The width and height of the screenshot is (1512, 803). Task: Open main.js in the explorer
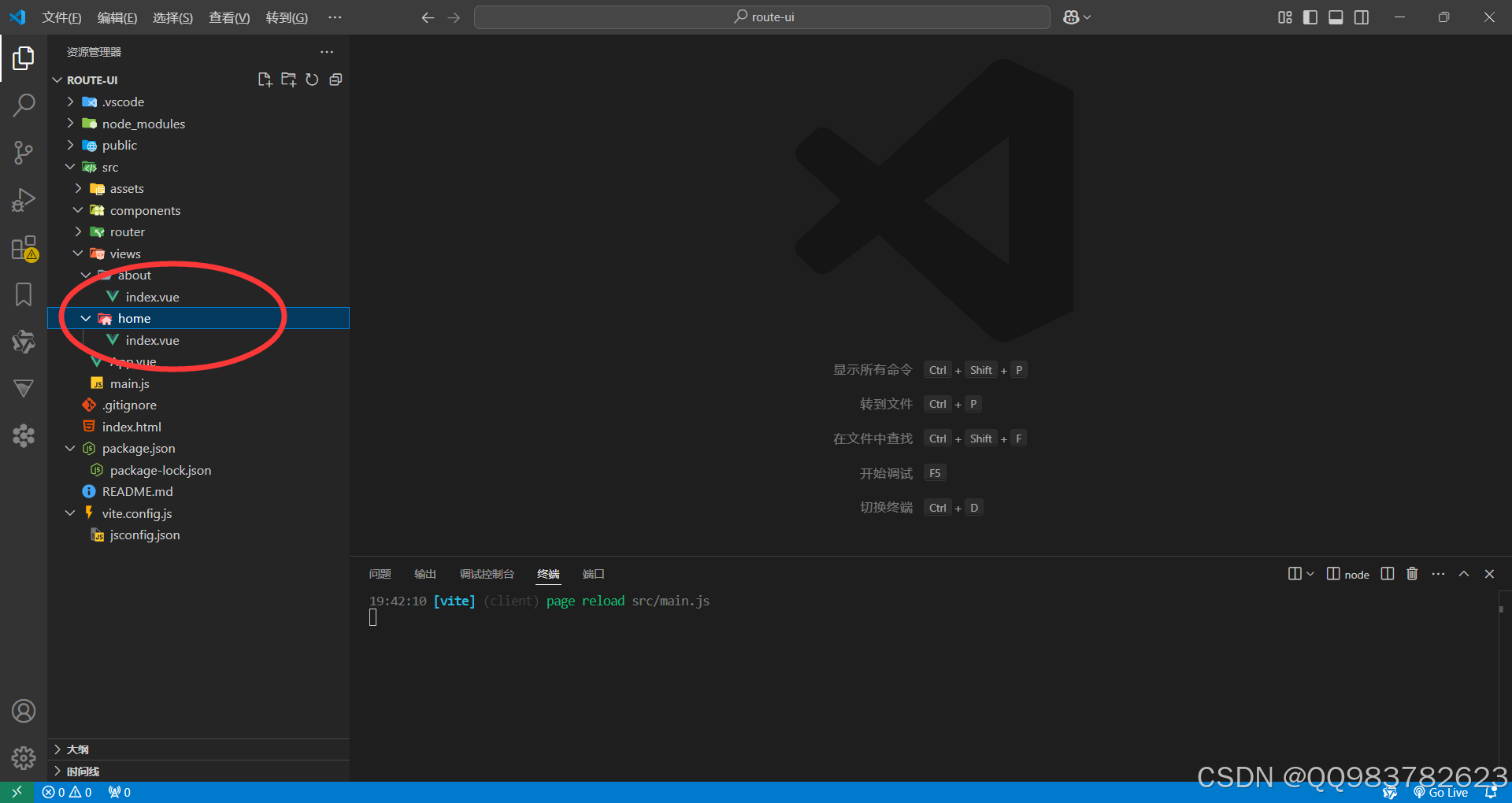click(x=198, y=383)
